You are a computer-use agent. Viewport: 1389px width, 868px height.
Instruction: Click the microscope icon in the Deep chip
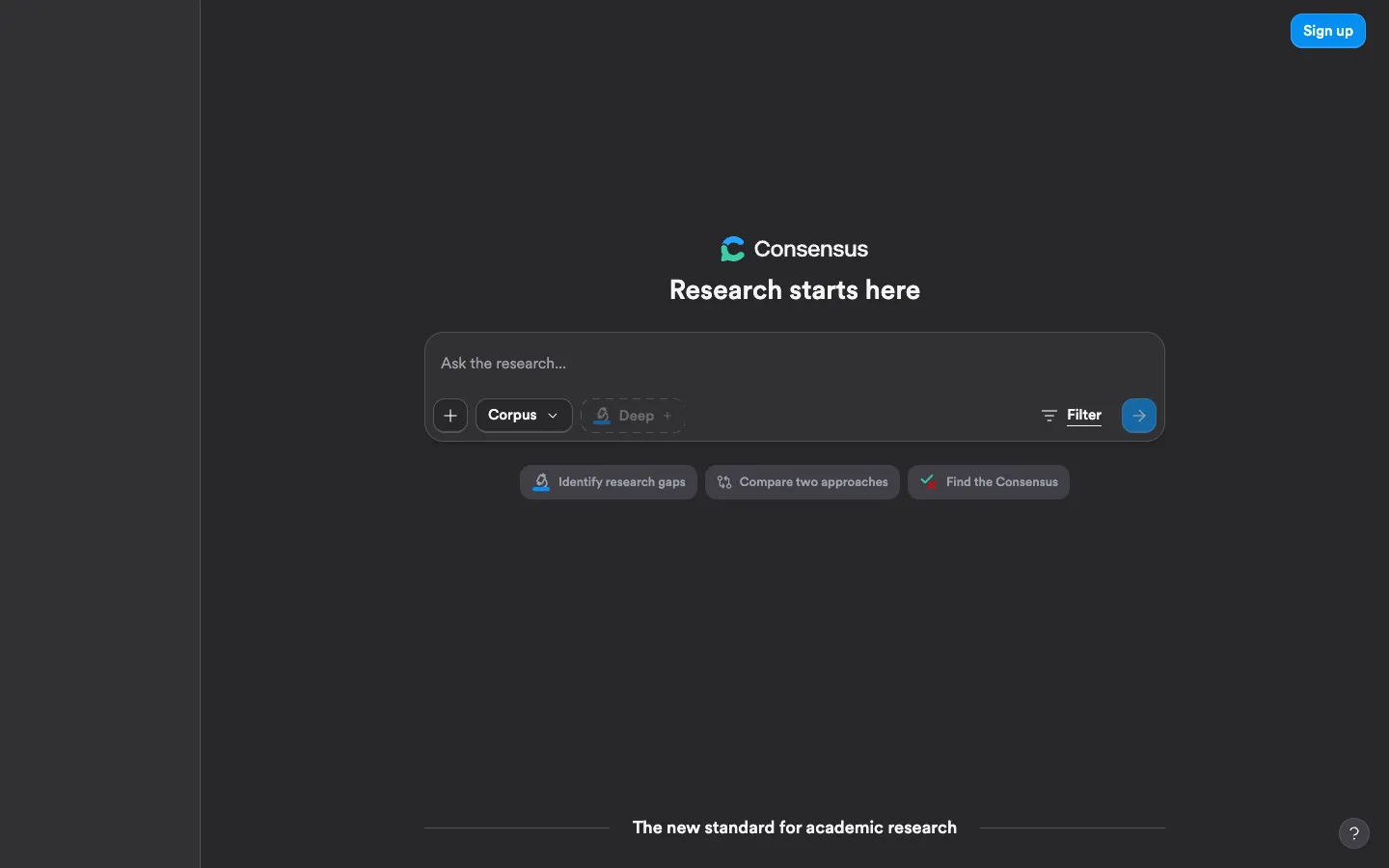602,416
